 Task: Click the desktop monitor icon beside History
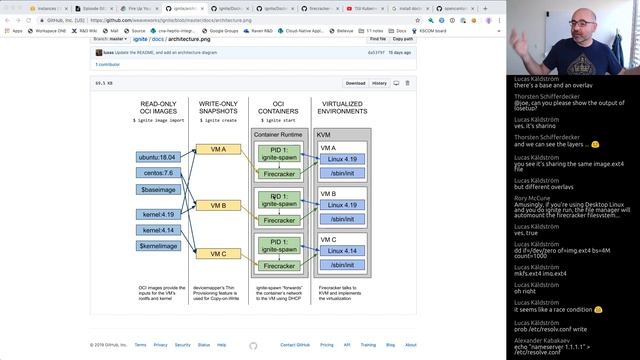click(x=396, y=83)
